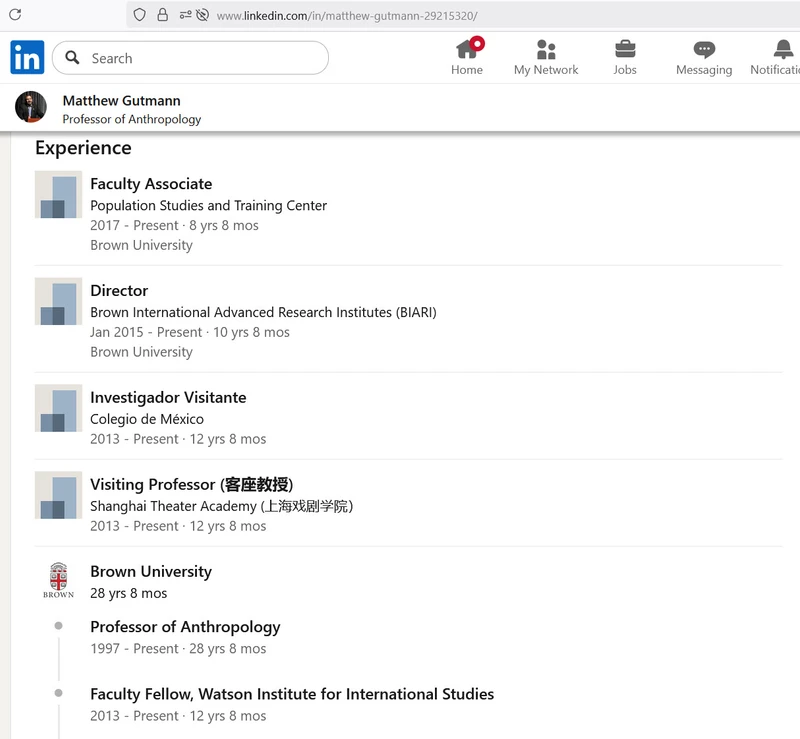The width and height of the screenshot is (800, 739).
Task: Click the browser address bar URL
Action: pos(347,16)
